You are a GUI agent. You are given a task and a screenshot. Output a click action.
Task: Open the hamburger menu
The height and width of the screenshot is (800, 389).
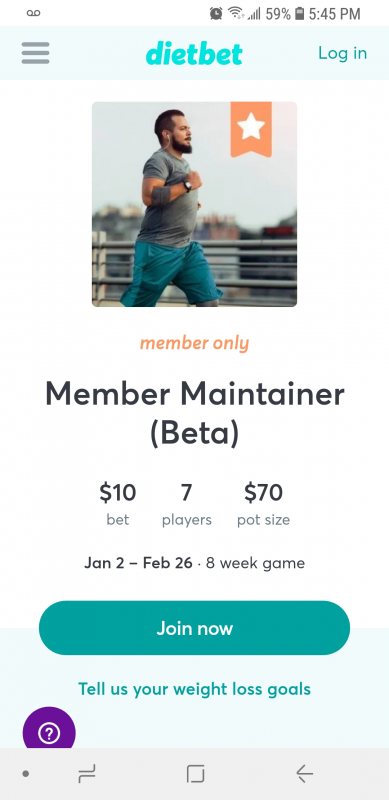pyautogui.click(x=35, y=53)
